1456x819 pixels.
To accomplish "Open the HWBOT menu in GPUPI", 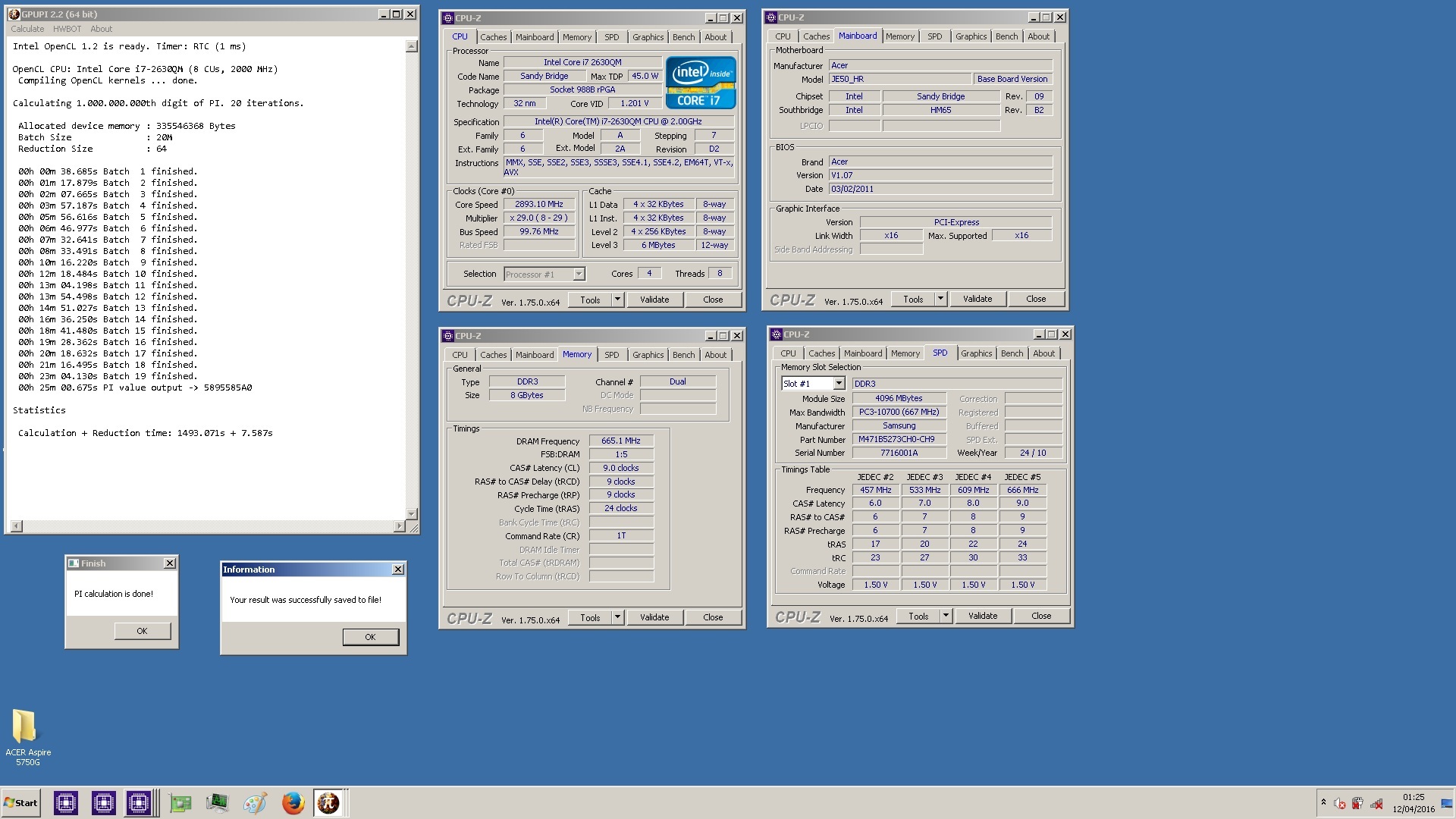I will (x=67, y=29).
